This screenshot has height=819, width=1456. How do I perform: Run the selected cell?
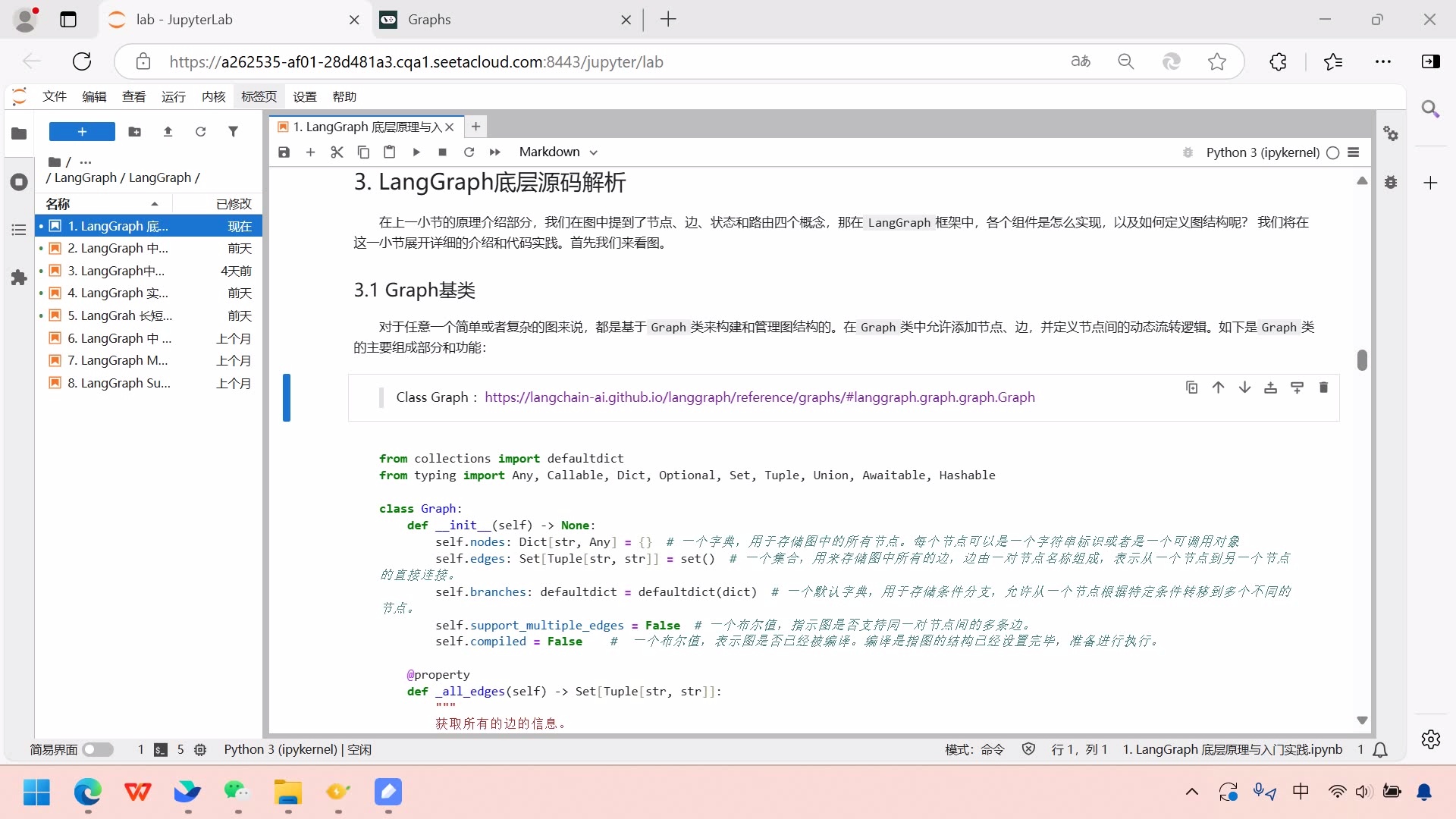coord(416,152)
